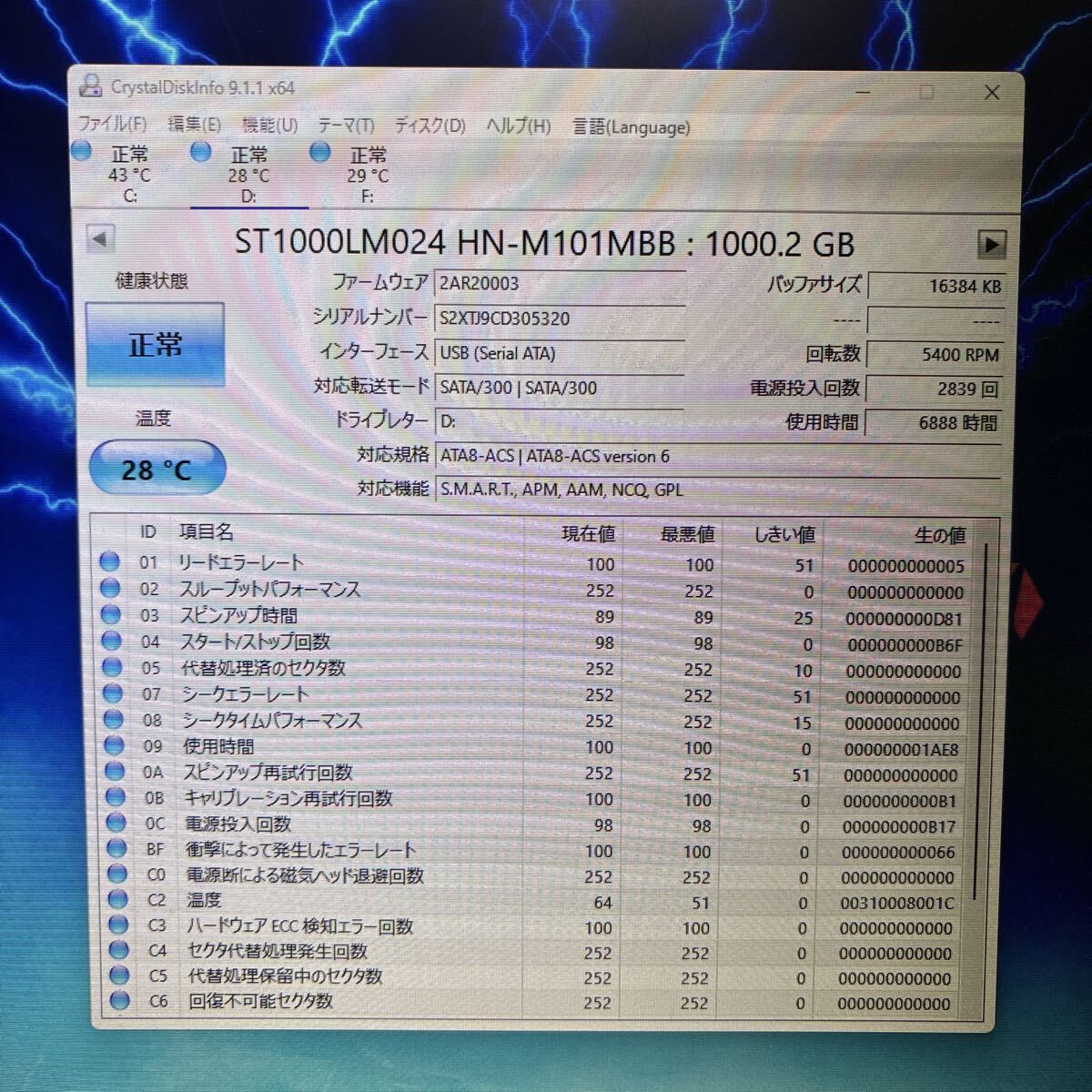Viewport: 1092px width, 1092px height.
Task: Click the status icon for ID 01 リードエラーレート
Action: pos(109,561)
